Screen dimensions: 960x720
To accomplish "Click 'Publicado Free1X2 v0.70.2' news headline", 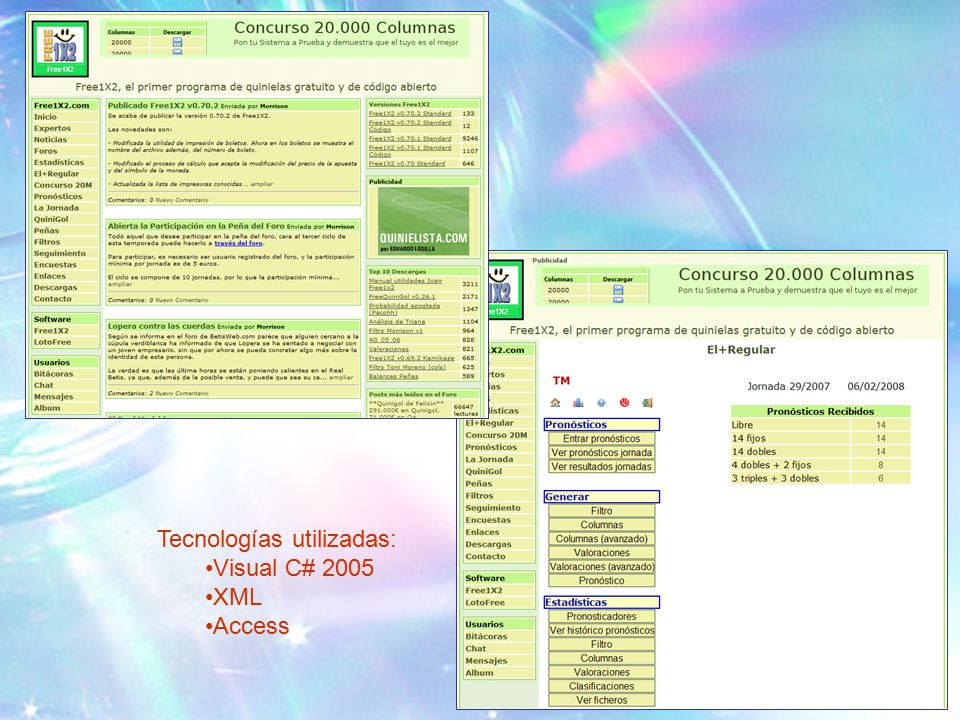I will pos(163,105).
